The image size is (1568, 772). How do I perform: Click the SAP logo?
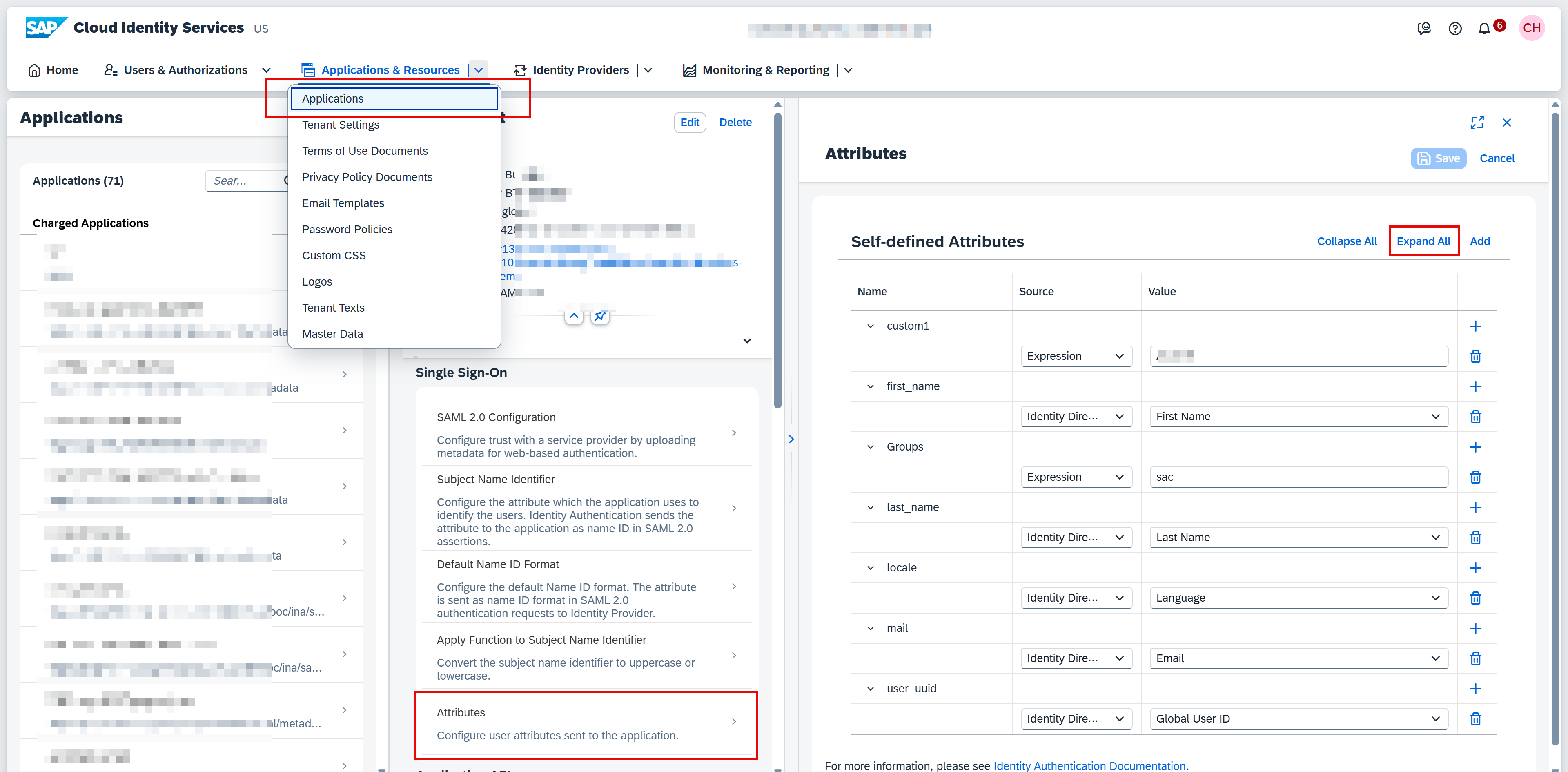[x=46, y=28]
